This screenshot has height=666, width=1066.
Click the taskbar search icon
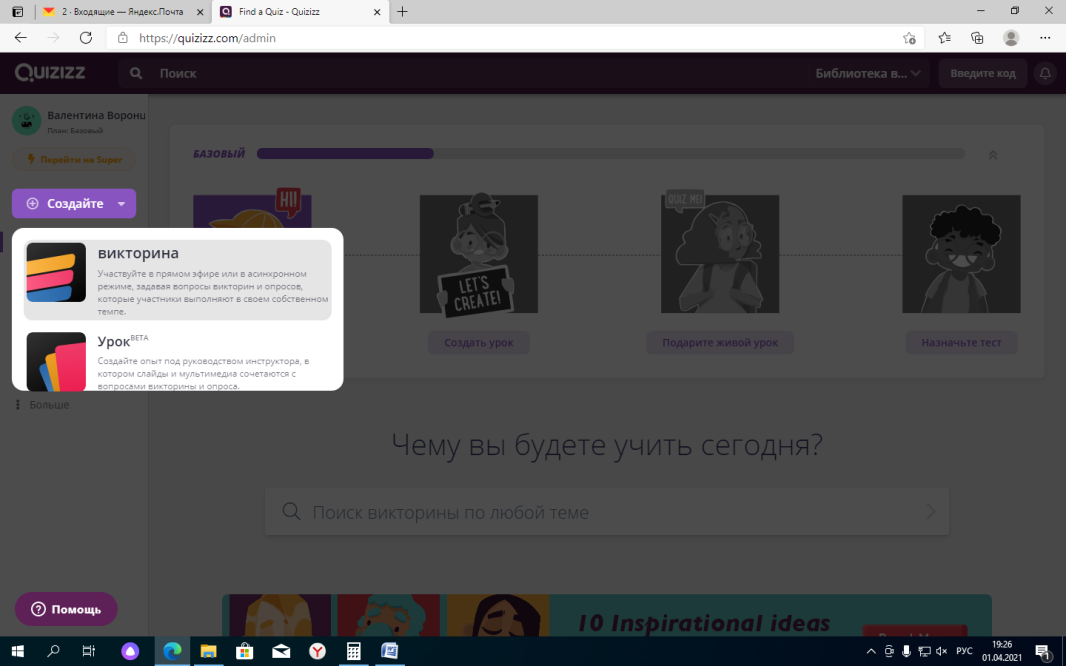coord(53,651)
